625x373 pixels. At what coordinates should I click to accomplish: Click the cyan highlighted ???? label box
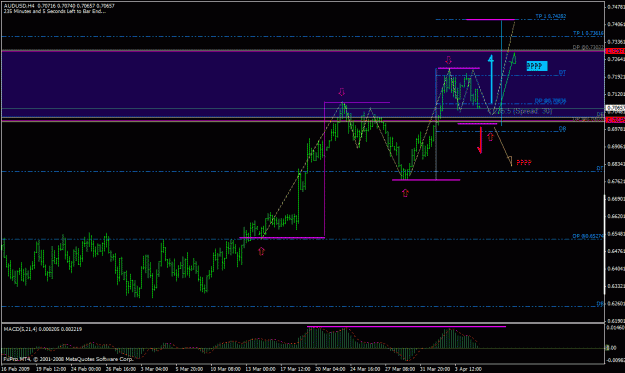point(537,66)
